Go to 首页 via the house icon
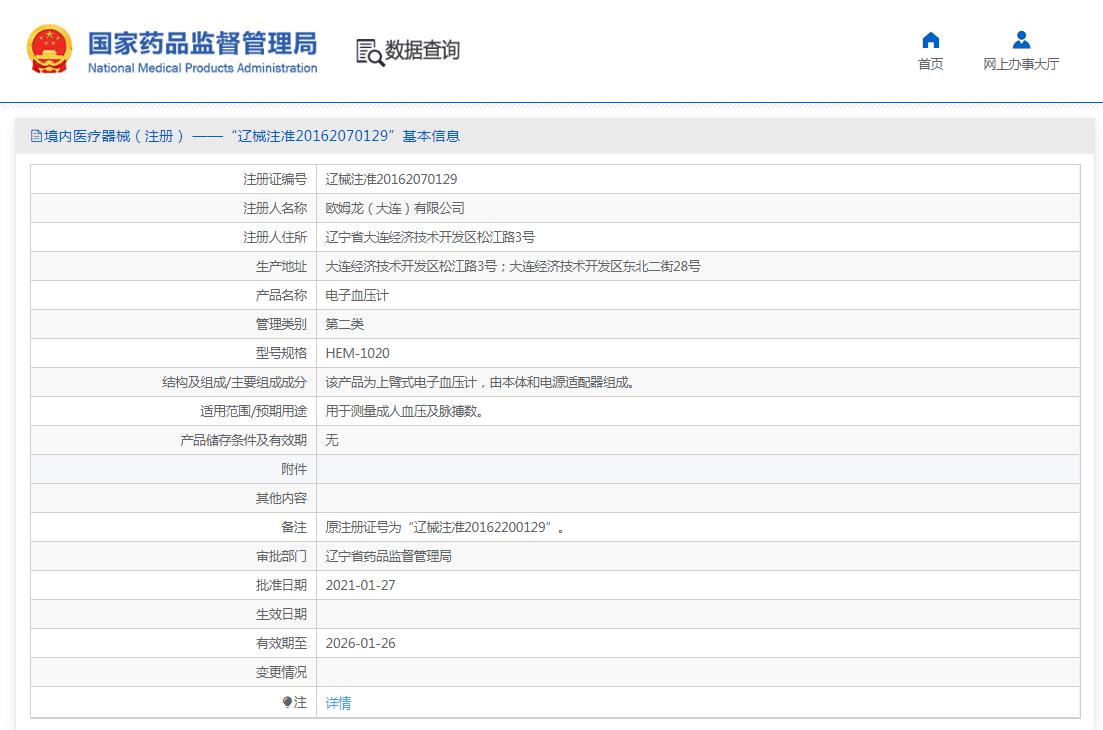Screen dimensions: 1103x730 click(x=931, y=39)
